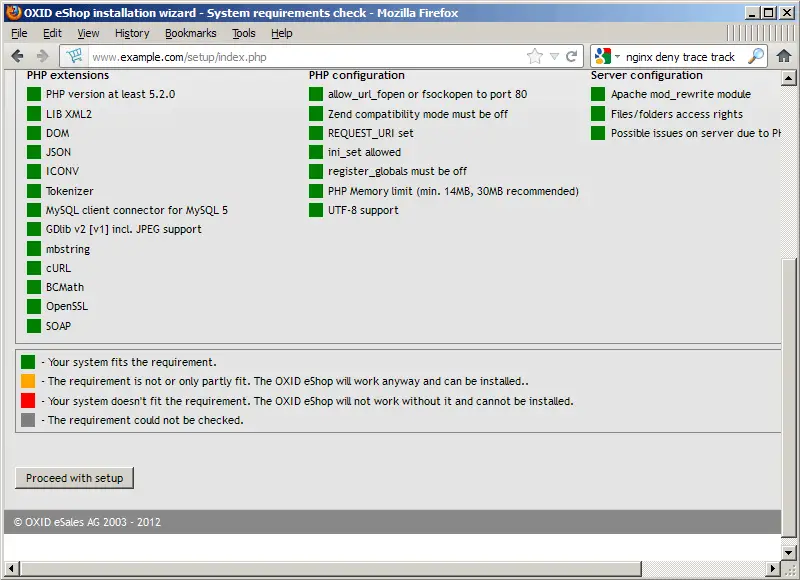Viewport: 800px width, 580px height.
Task: Click the Server configuration heading
Action: point(647,75)
